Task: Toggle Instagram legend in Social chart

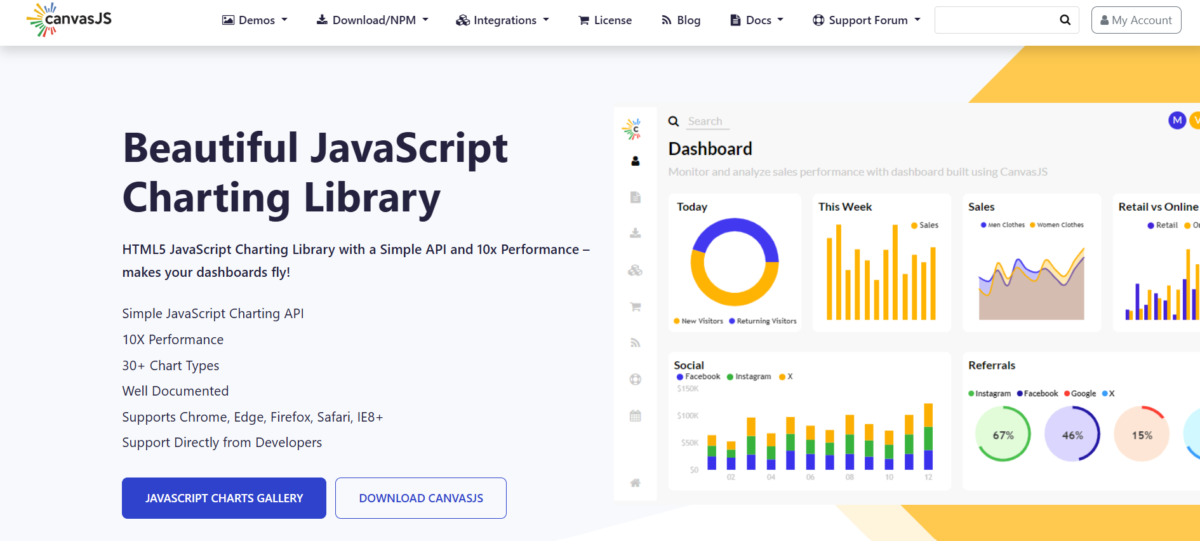Action: tap(749, 377)
